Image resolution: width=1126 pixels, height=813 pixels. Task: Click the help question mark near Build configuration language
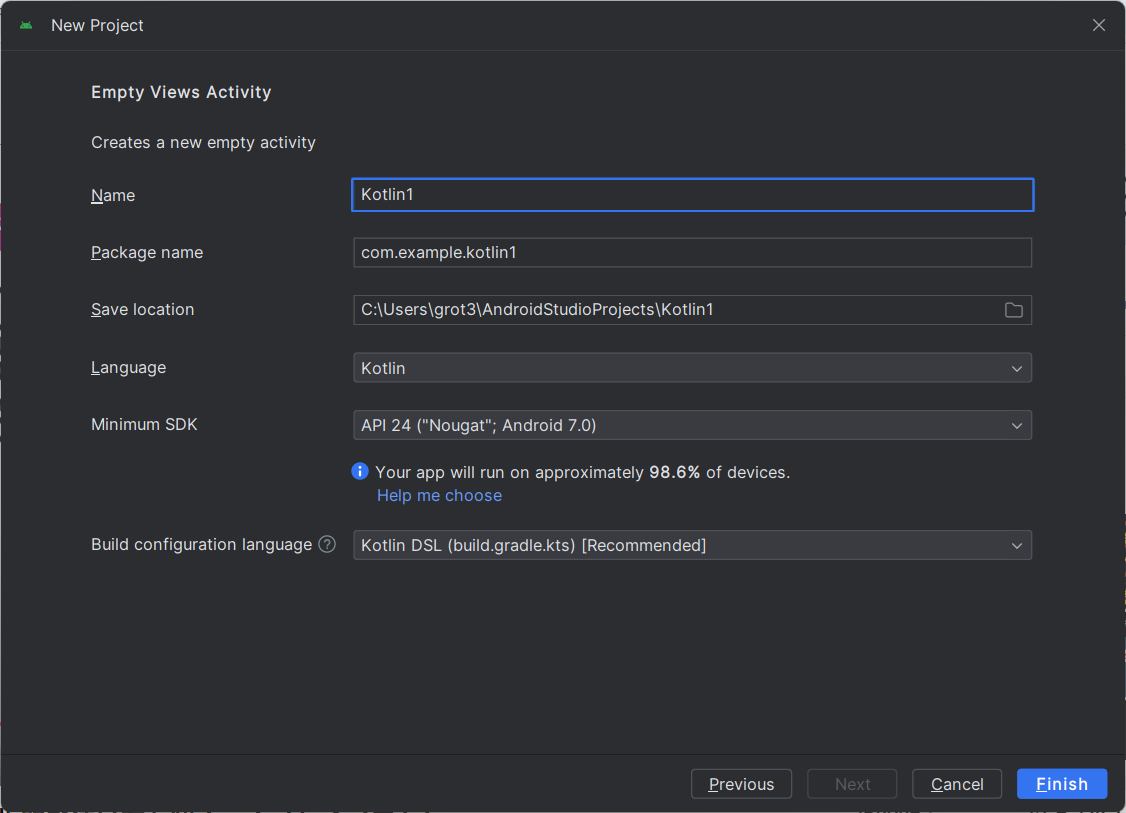(x=327, y=545)
